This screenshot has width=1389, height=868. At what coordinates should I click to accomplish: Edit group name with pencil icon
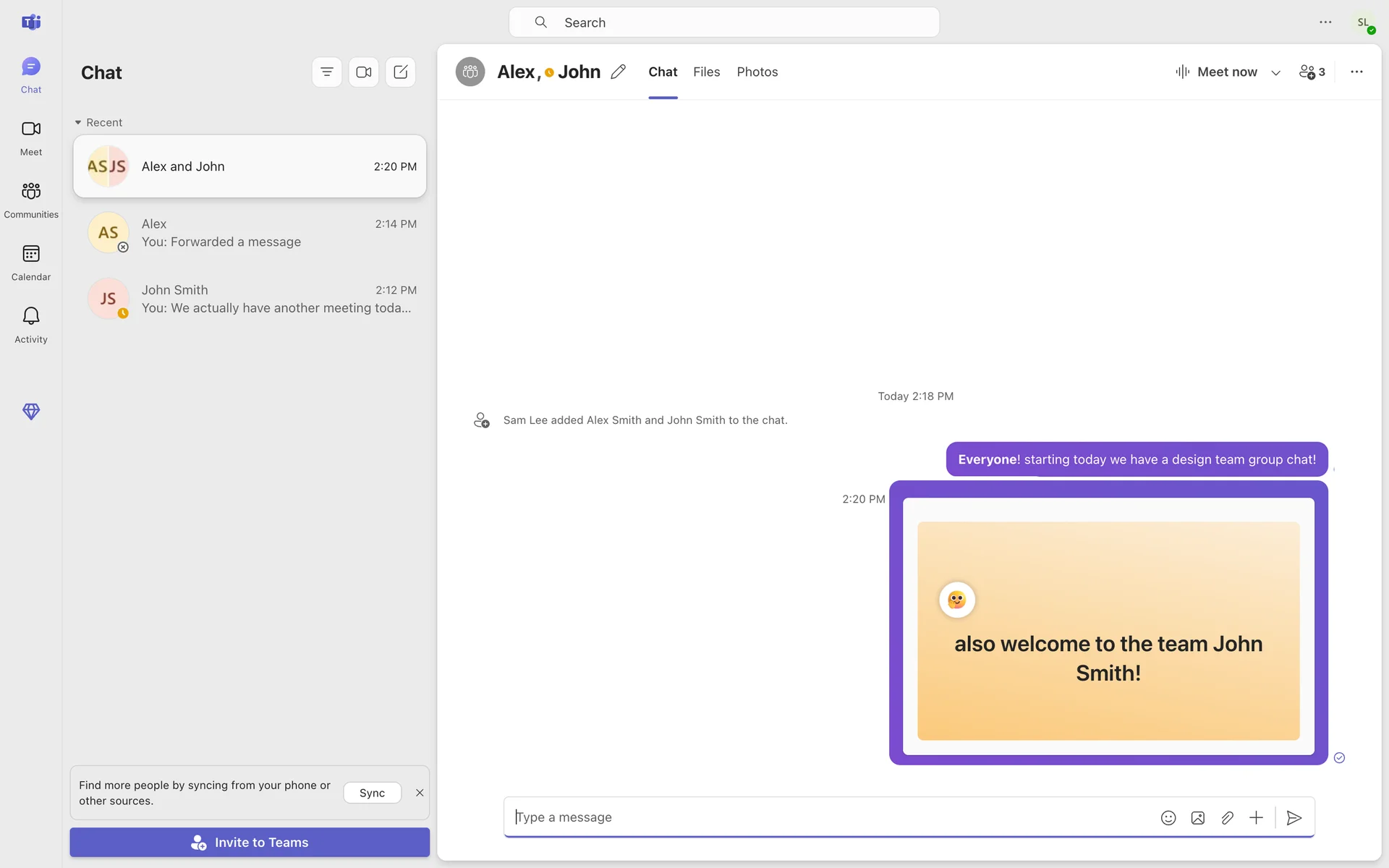pyautogui.click(x=618, y=72)
